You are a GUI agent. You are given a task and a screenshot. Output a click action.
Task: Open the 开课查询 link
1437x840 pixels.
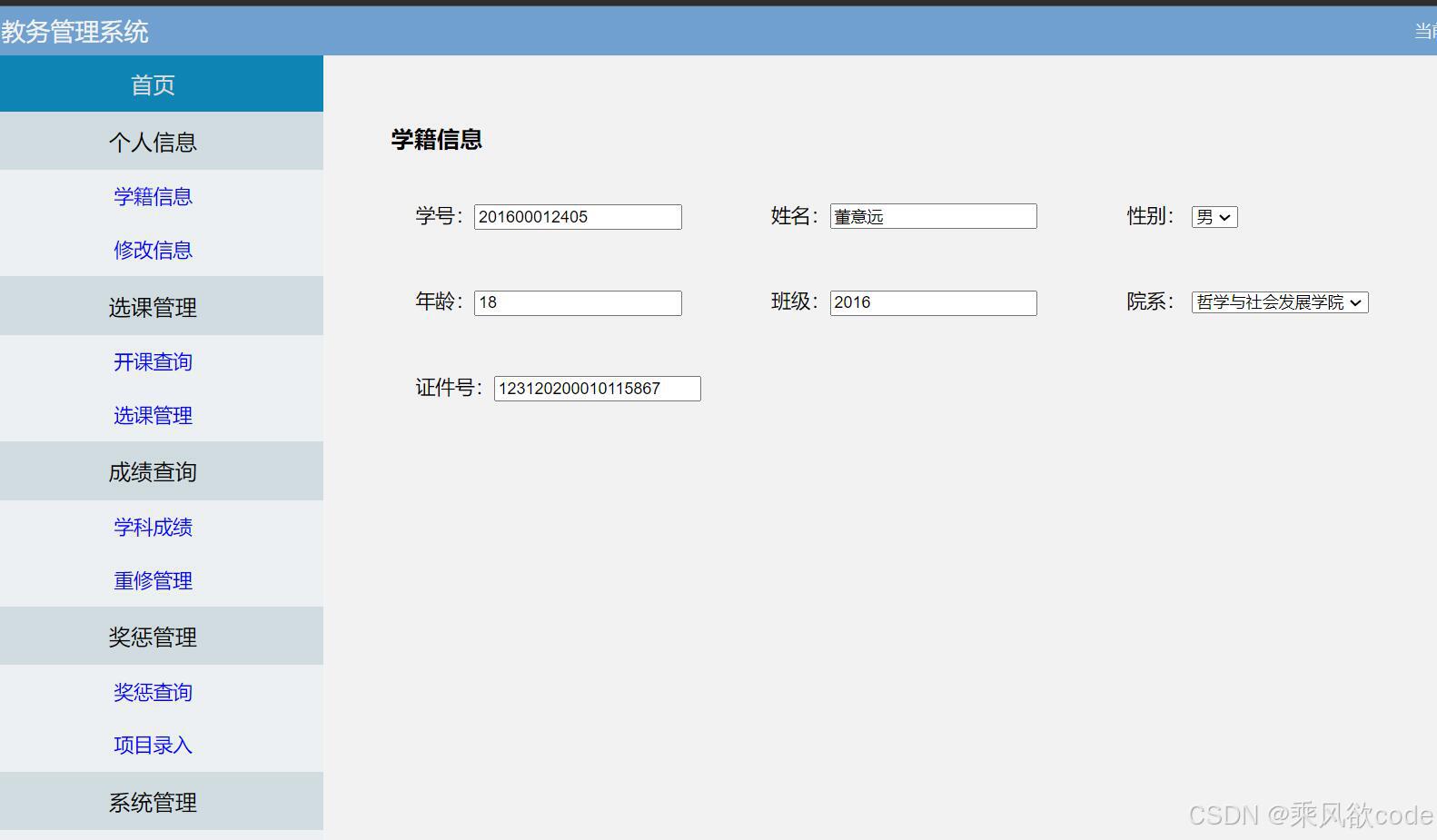(x=153, y=361)
